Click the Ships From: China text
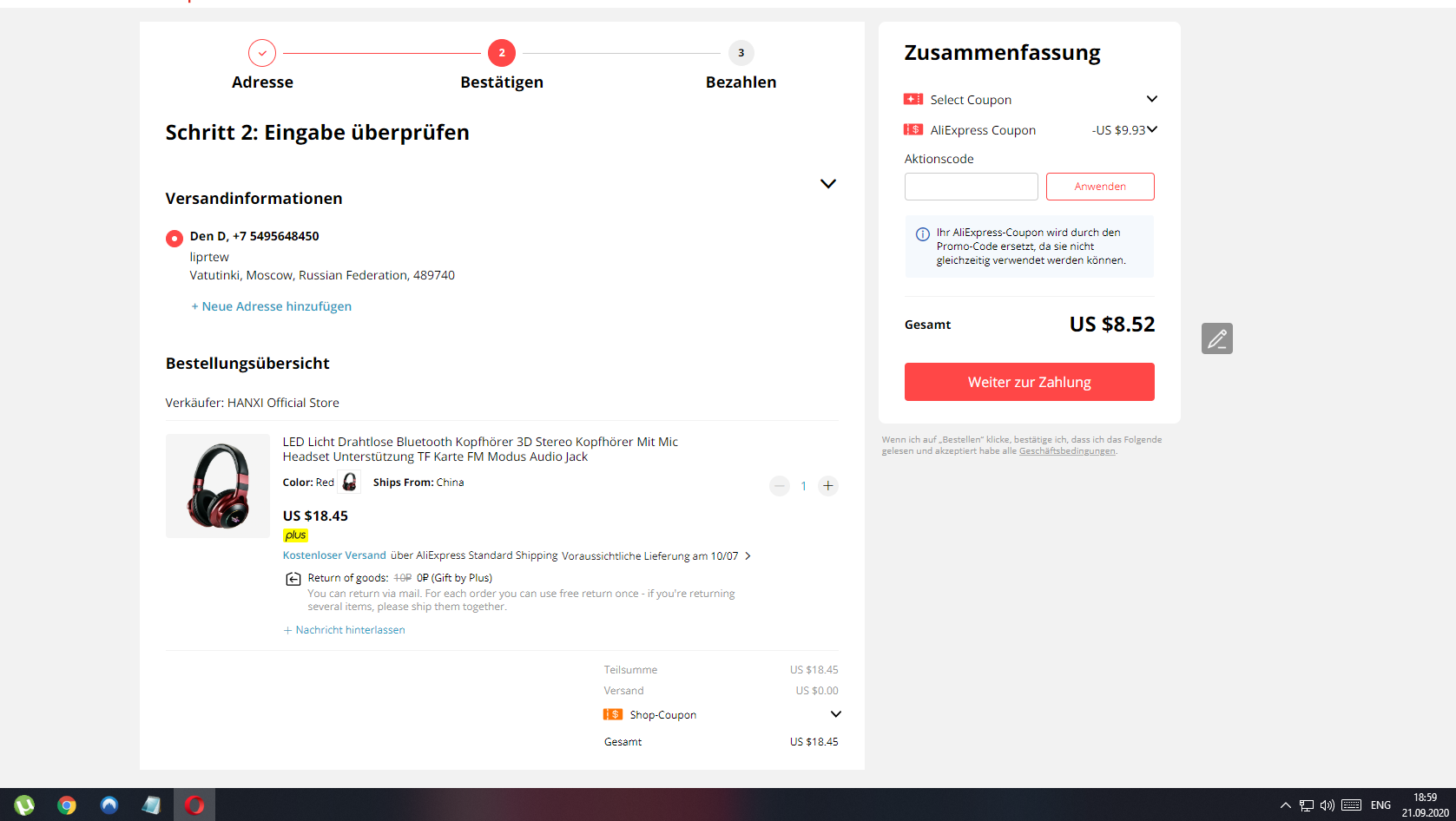This screenshot has height=821, width=1456. [418, 483]
